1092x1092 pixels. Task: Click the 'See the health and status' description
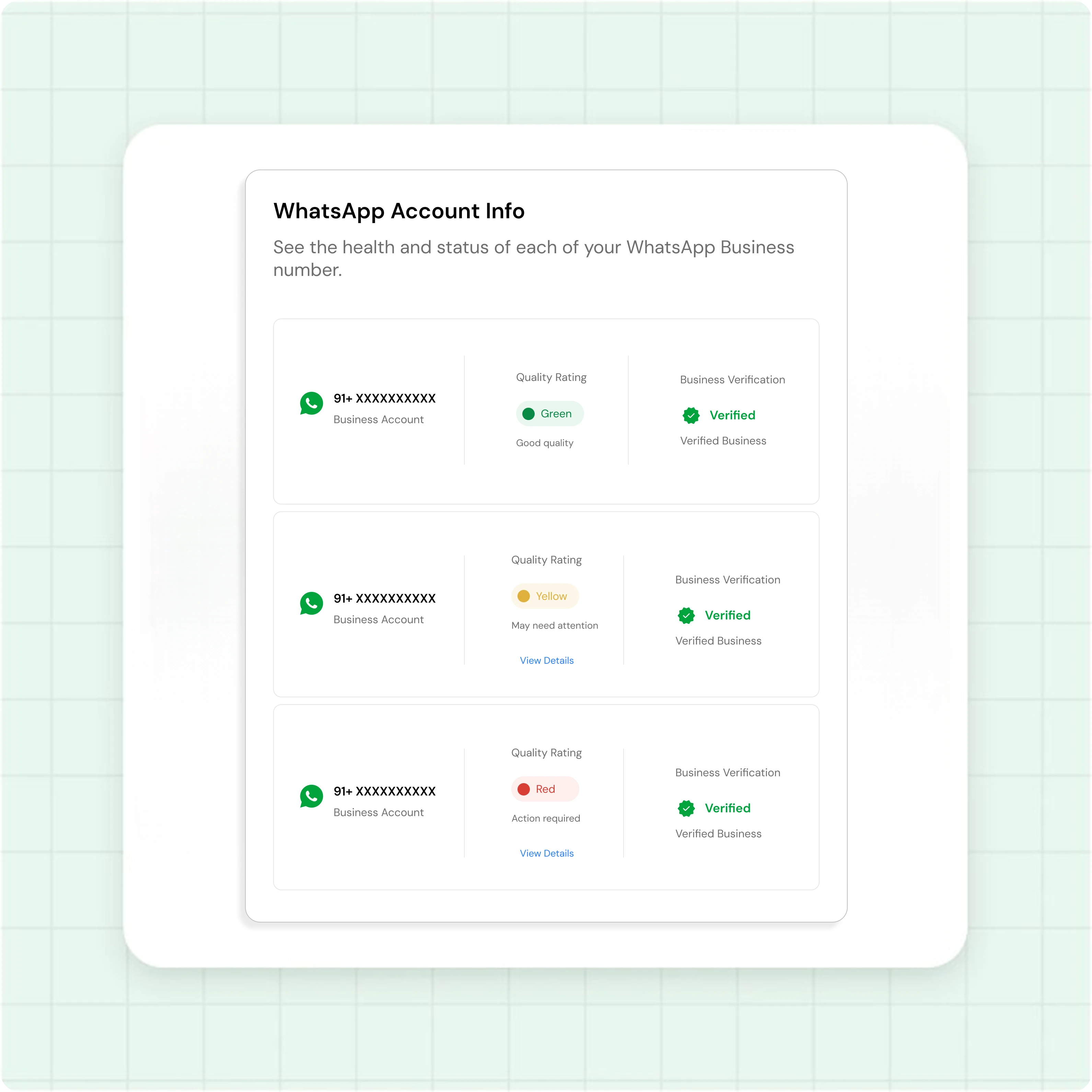(x=534, y=258)
